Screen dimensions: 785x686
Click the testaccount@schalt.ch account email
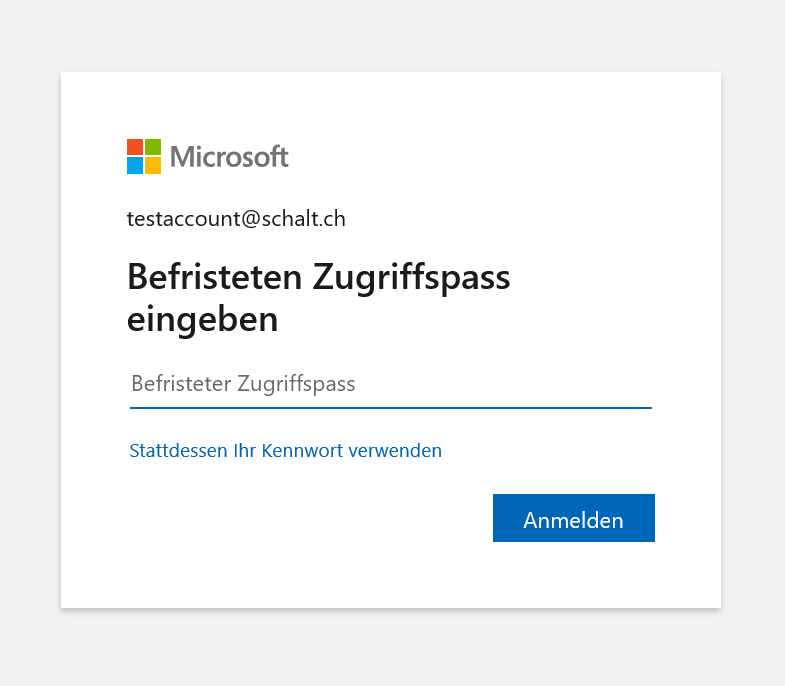(236, 219)
